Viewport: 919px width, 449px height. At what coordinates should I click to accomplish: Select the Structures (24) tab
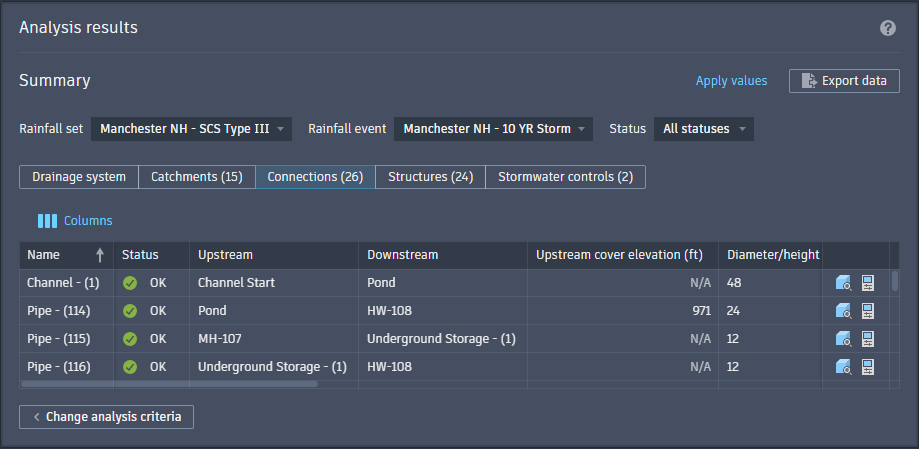430,177
